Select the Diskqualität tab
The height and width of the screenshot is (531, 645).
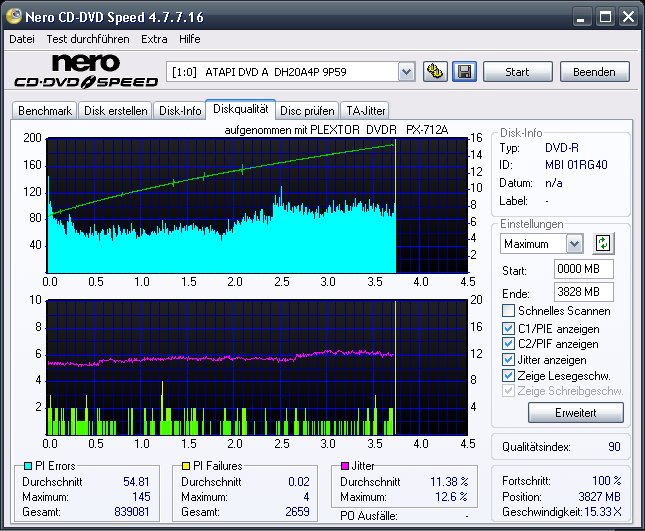(241, 109)
